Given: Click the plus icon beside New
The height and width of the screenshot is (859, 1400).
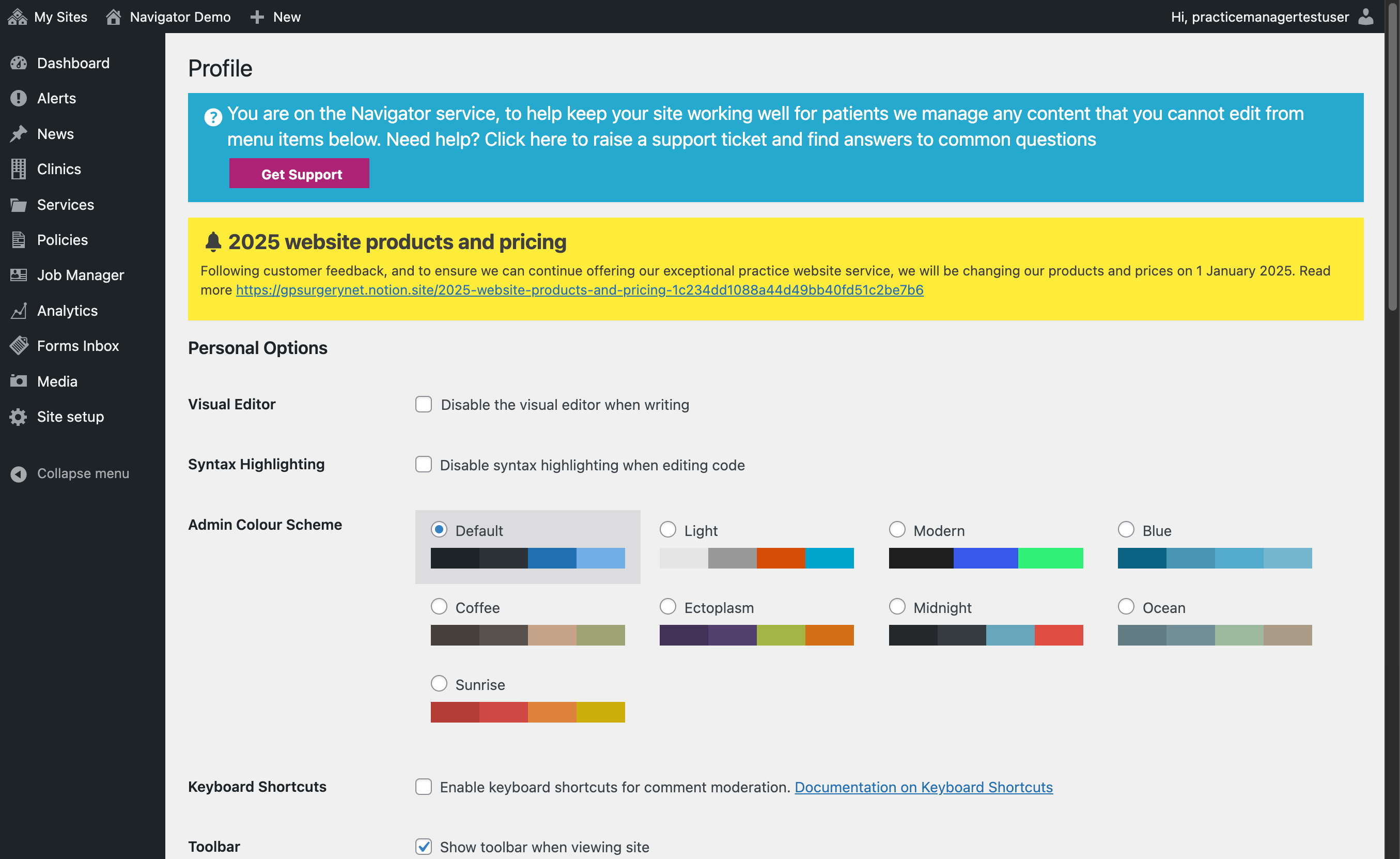Looking at the screenshot, I should 257,17.
